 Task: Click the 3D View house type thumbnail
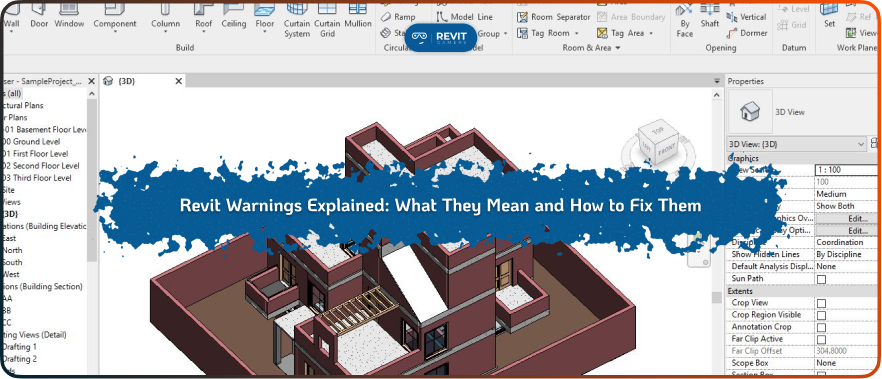click(x=750, y=111)
